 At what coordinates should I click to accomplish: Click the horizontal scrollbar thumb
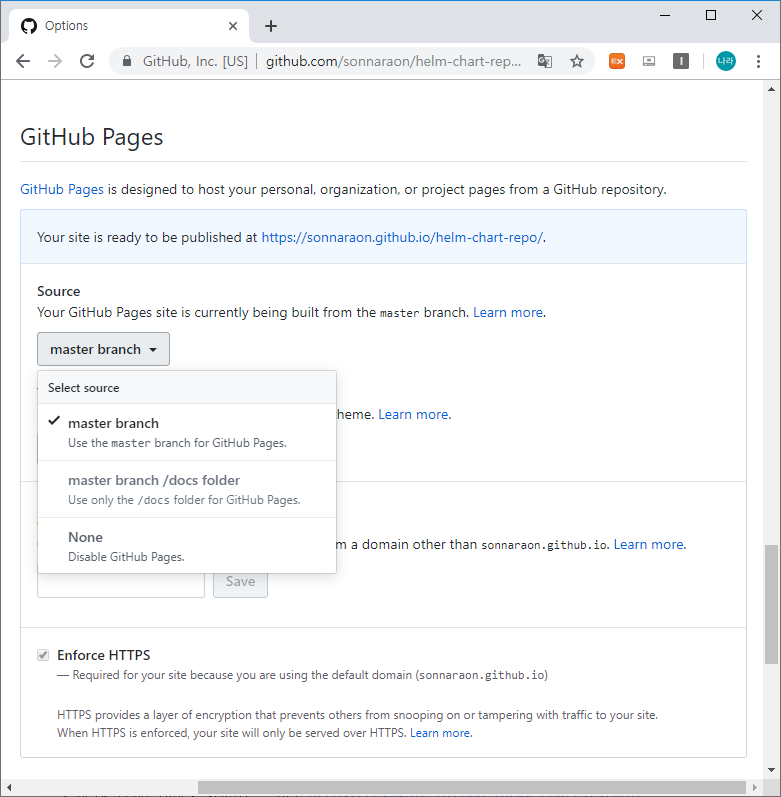click(x=472, y=787)
